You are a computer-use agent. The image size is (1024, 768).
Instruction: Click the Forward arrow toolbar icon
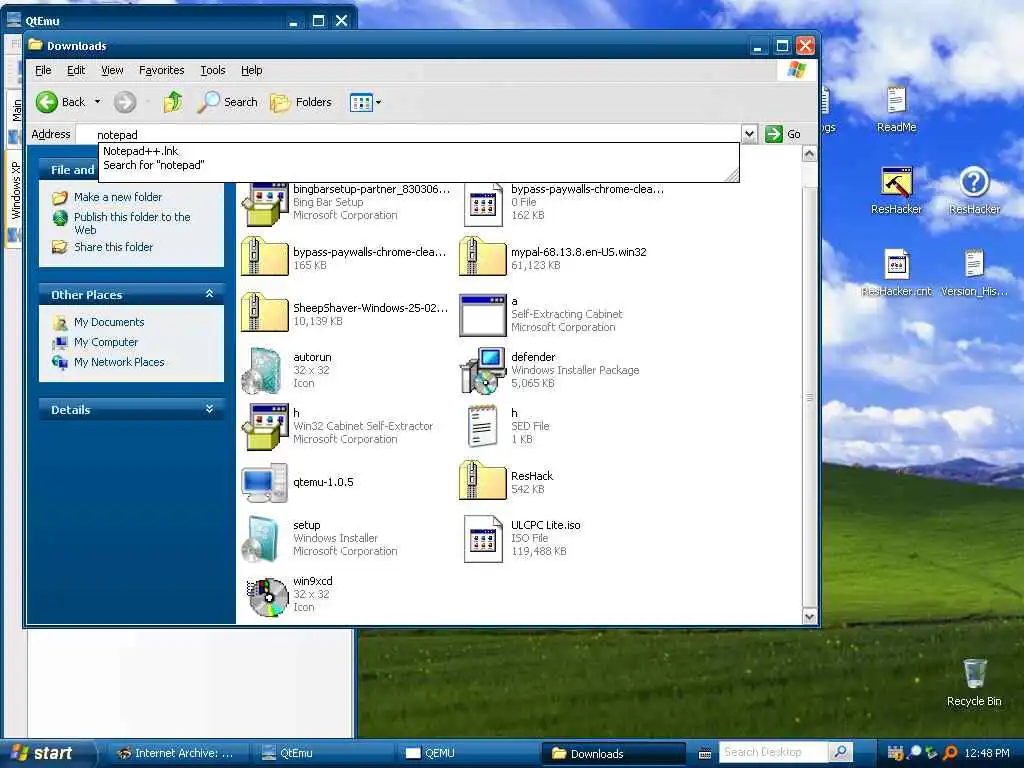[125, 102]
